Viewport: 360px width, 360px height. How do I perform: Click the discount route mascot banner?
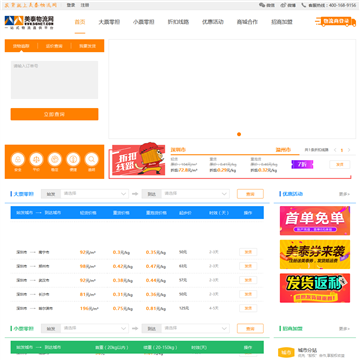(138, 160)
